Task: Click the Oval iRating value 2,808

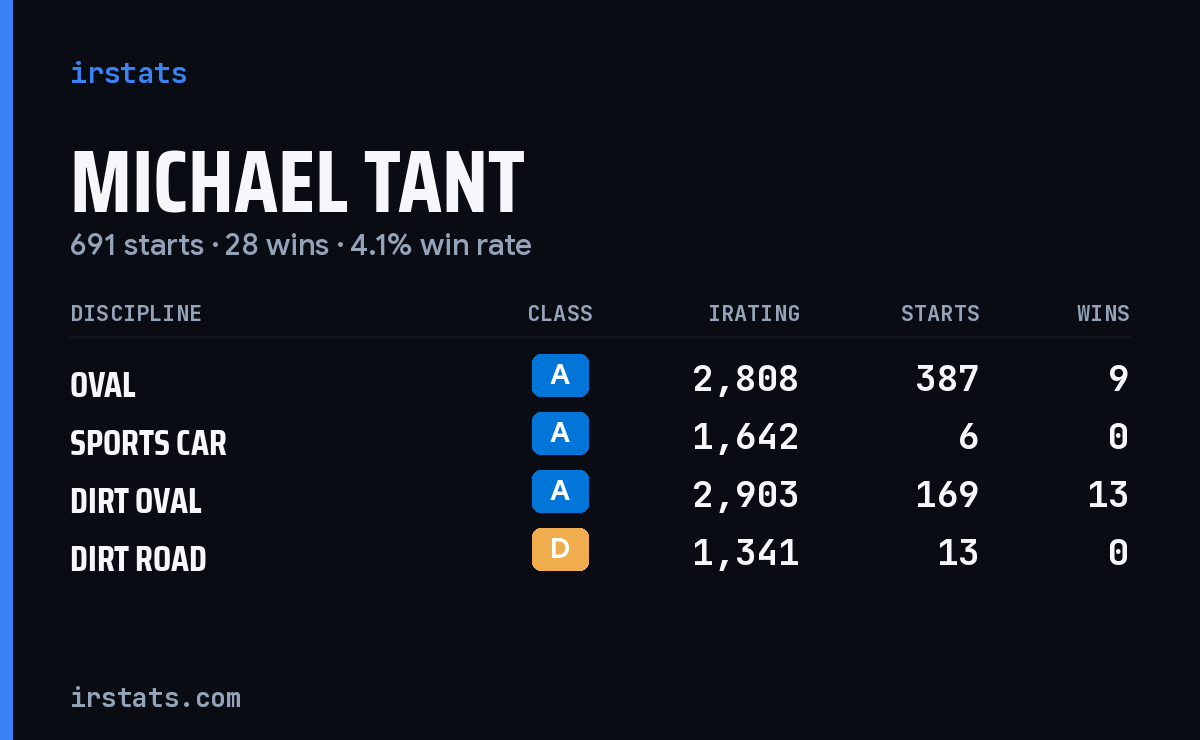Action: coord(746,379)
